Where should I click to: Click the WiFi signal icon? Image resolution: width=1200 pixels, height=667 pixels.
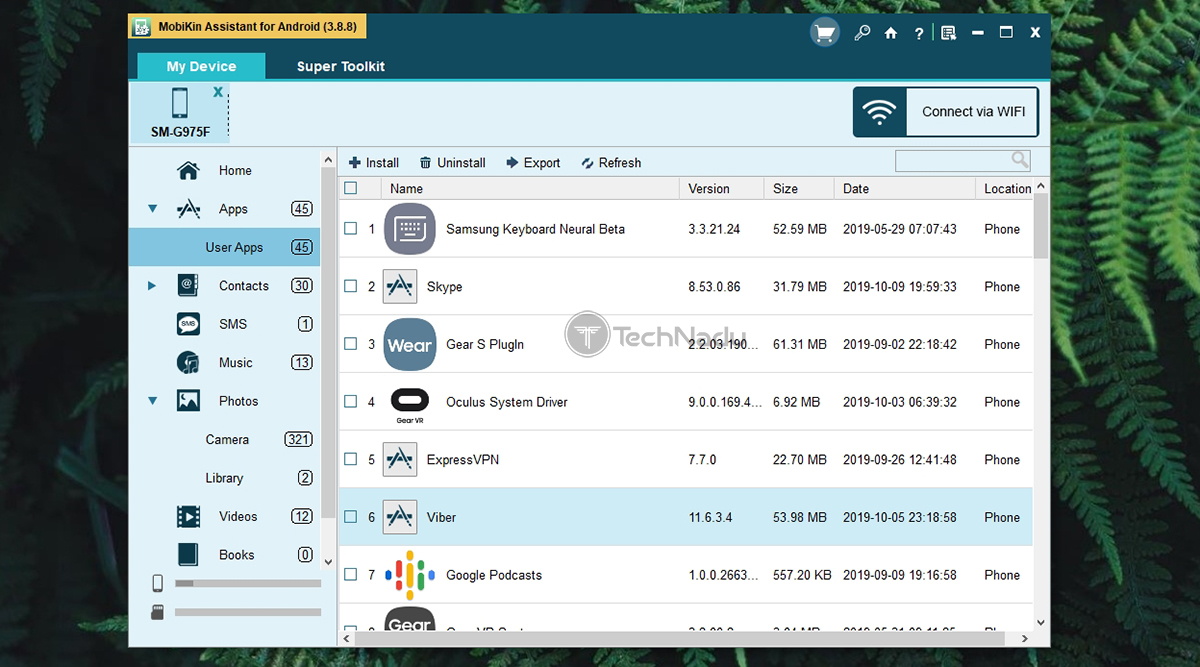[x=880, y=112]
